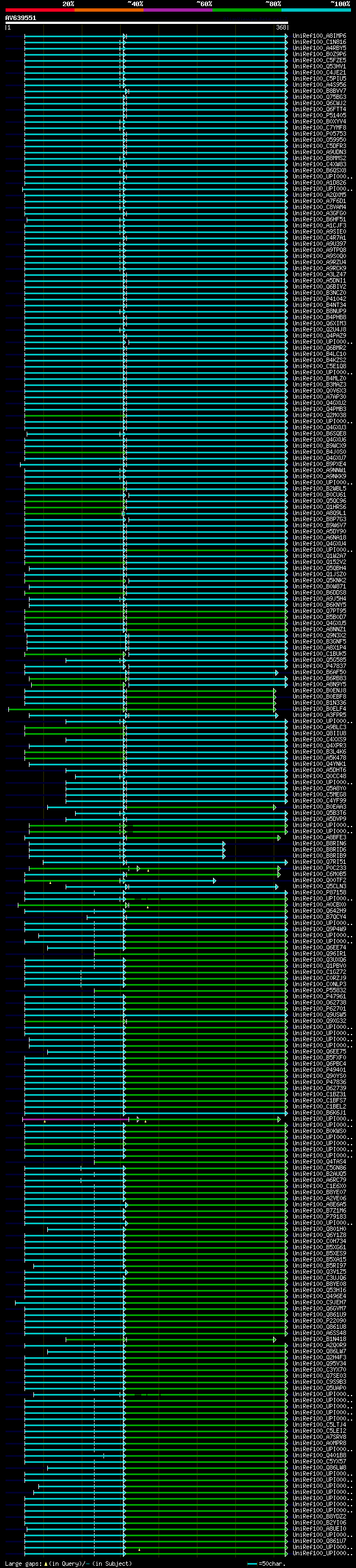Viewport: 356px width, 1568px height.
Task: Click hit label UniRef100_A3LZ47
Action: [x=319, y=275]
